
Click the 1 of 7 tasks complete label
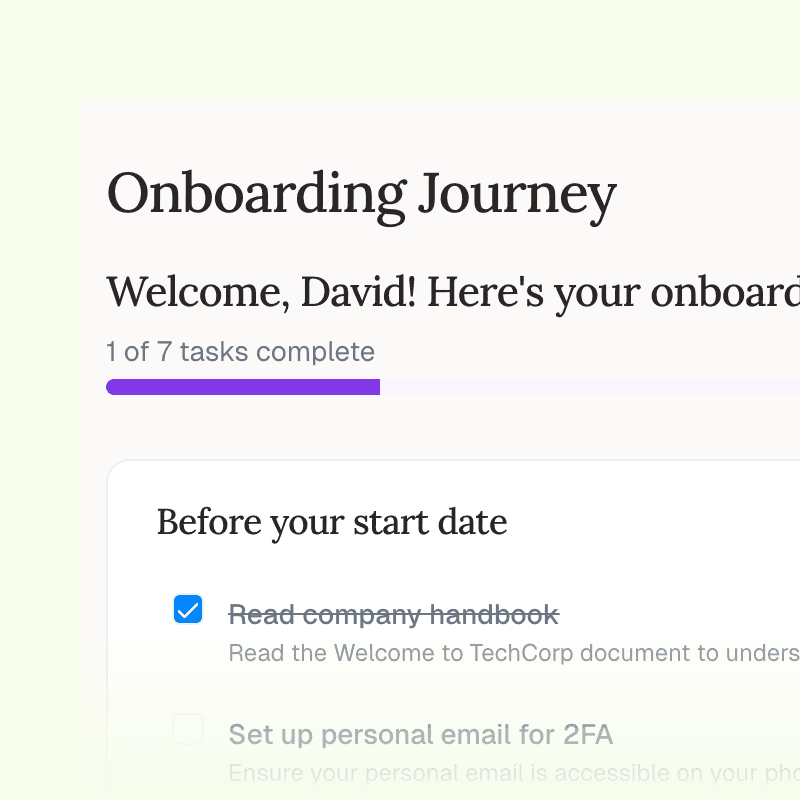240,352
